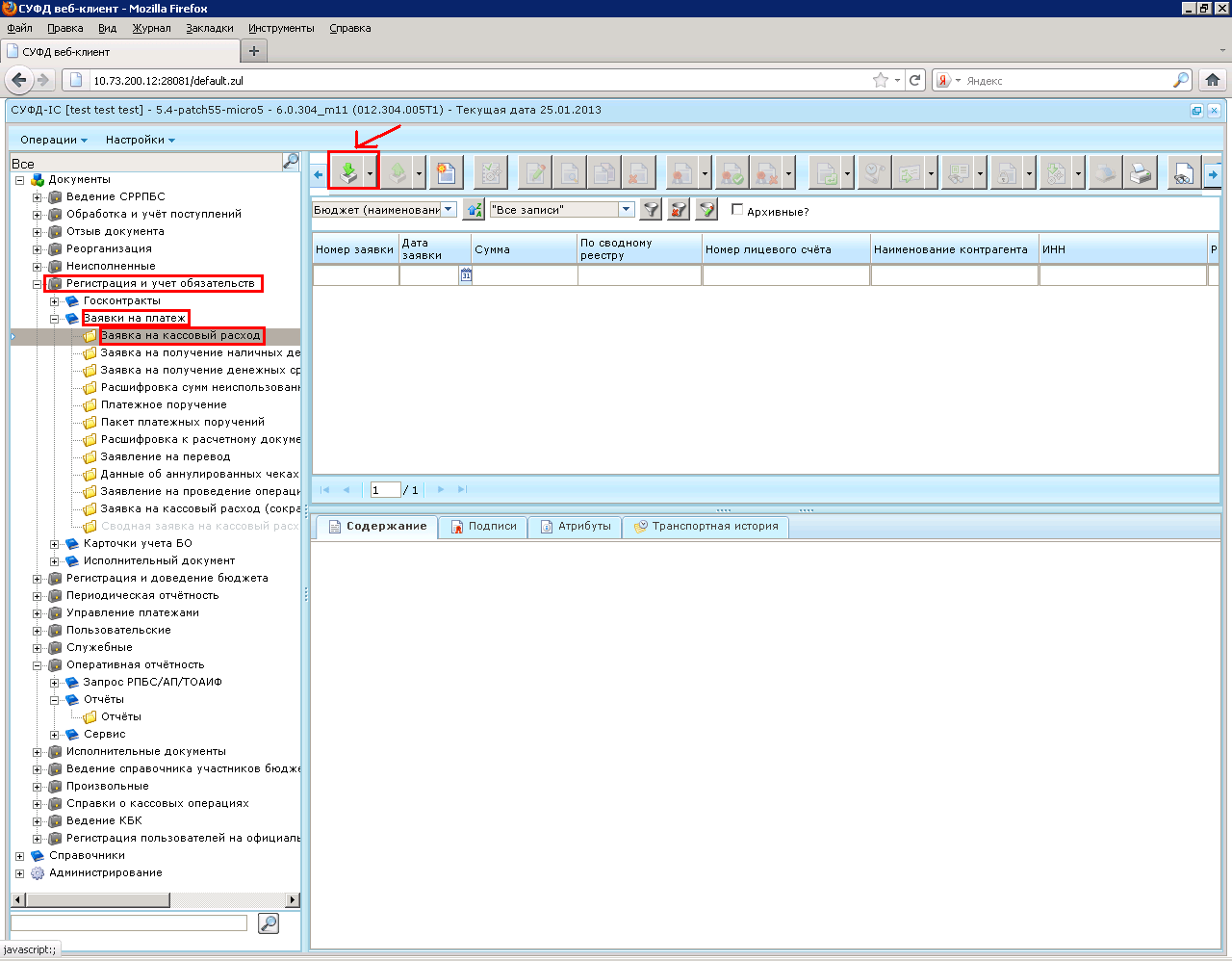Click the search button below tree panel
The height and width of the screenshot is (961, 1232).
[269, 923]
